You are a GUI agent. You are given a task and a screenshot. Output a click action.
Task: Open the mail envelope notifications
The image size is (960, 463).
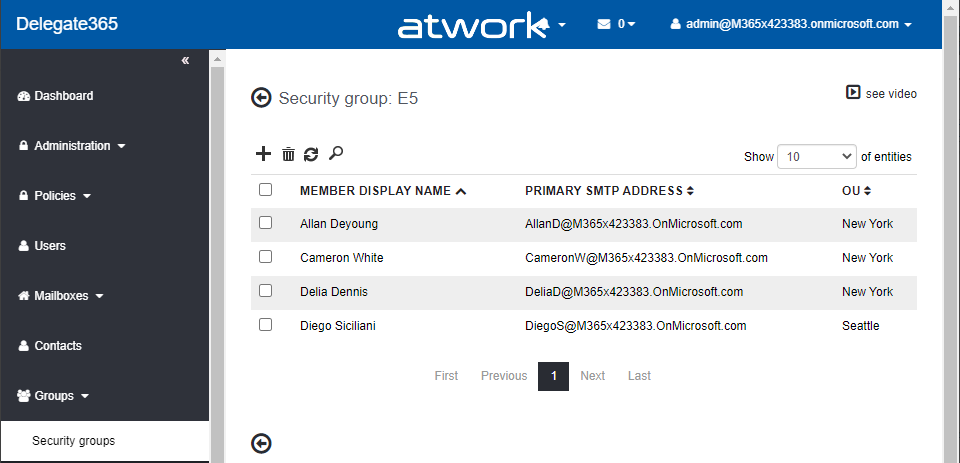(616, 24)
